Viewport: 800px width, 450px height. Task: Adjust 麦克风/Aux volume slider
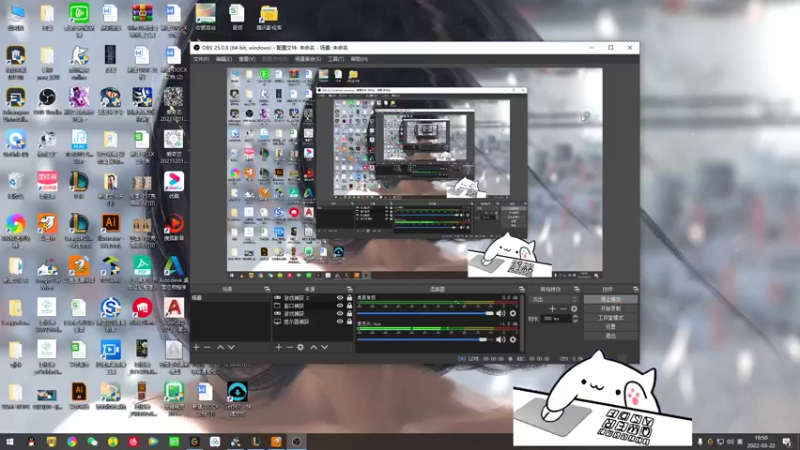point(426,339)
